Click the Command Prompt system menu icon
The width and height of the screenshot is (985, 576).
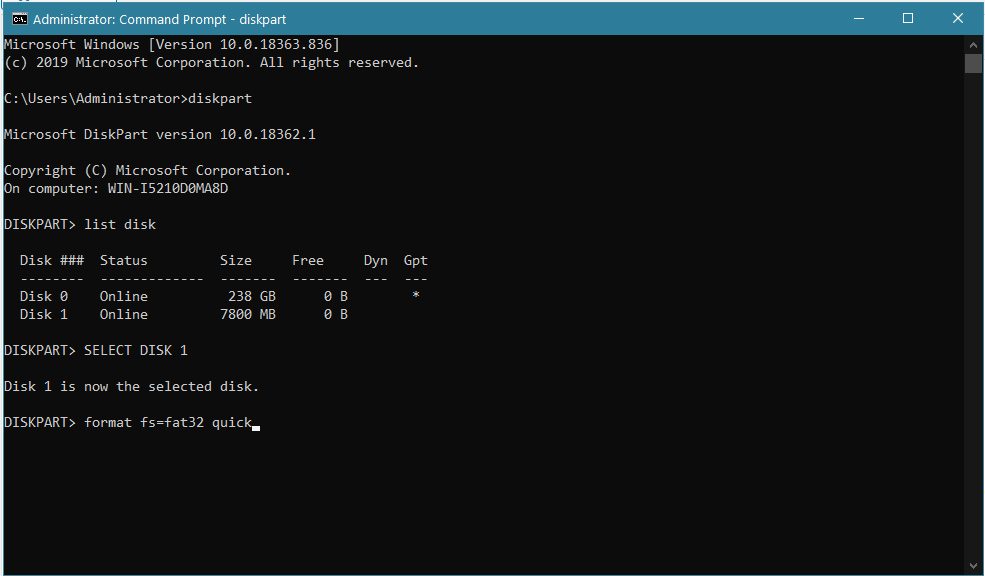19,19
